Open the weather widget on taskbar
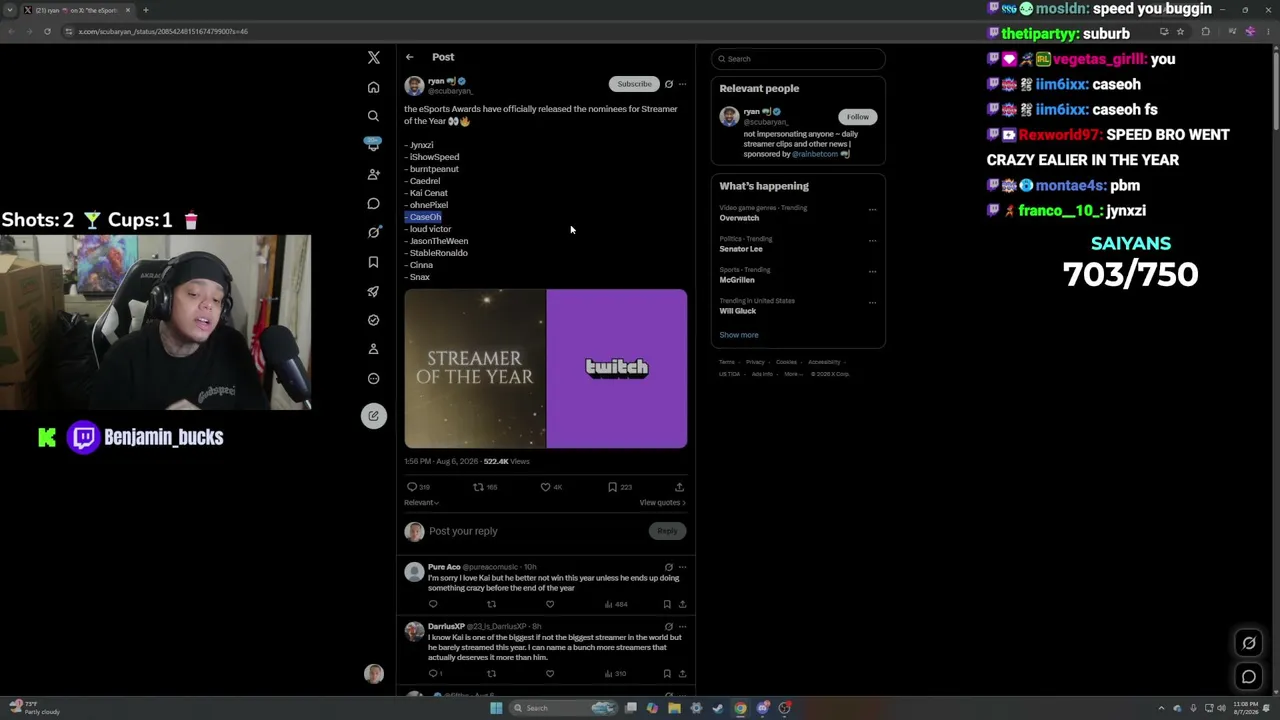Image resolution: width=1280 pixels, height=720 pixels. (x=35, y=708)
